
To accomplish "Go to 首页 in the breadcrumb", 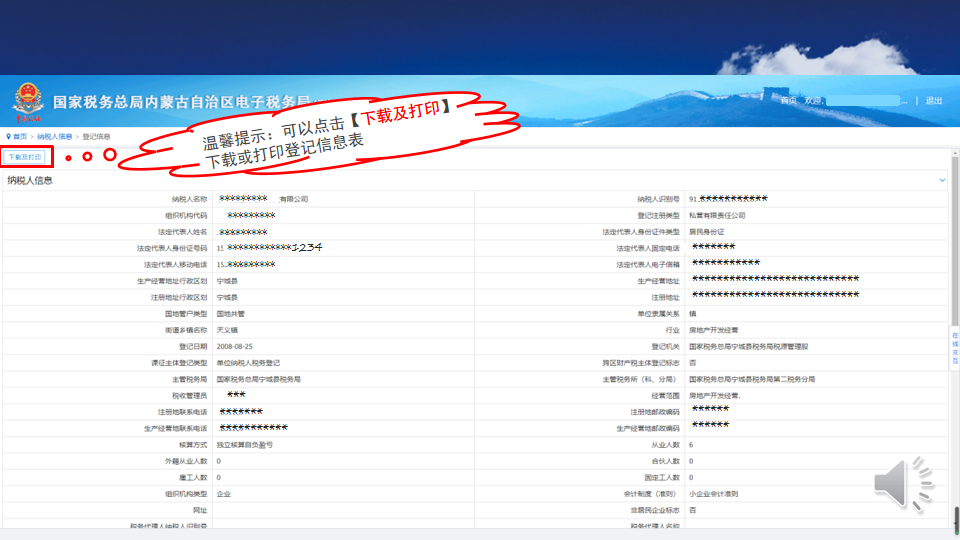I will [20, 137].
